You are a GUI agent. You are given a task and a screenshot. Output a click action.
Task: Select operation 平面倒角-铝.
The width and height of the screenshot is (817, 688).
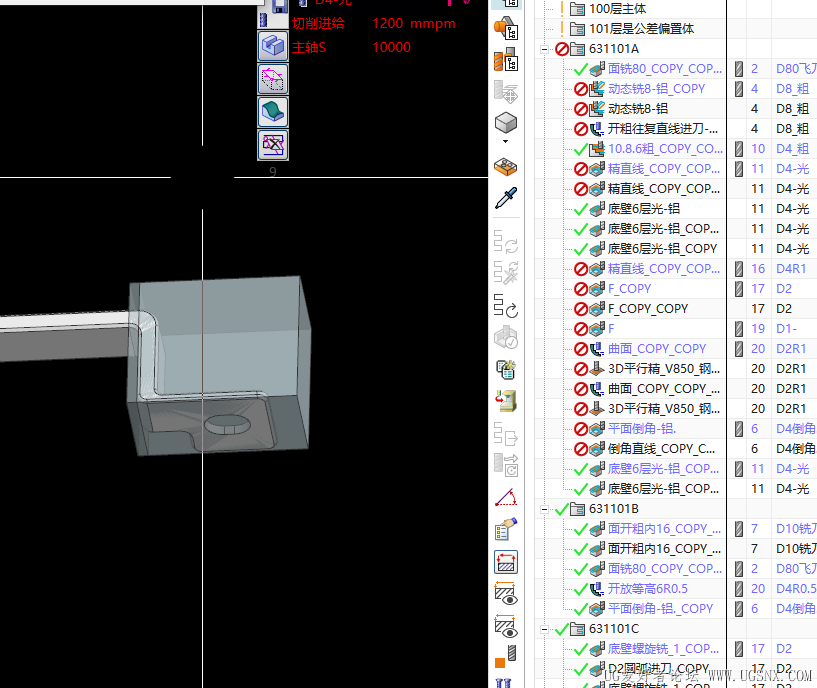641,428
